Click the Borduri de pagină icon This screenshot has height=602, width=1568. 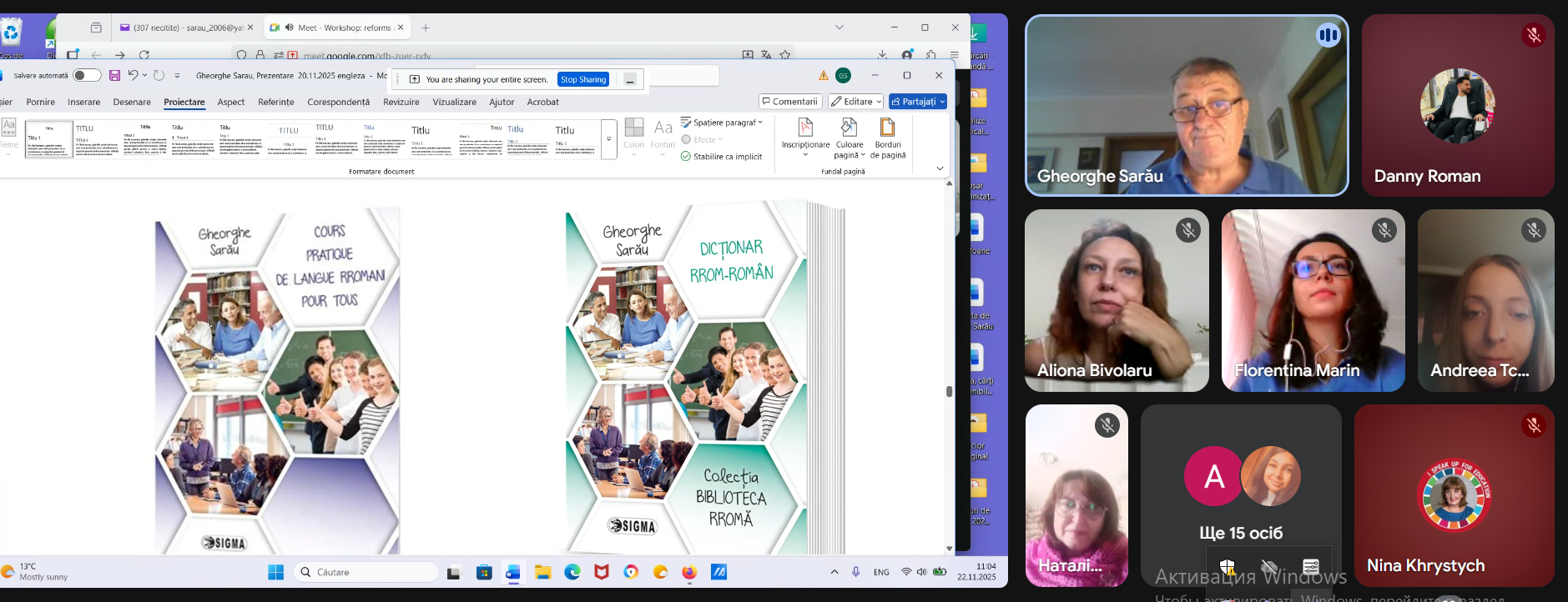coord(887,128)
